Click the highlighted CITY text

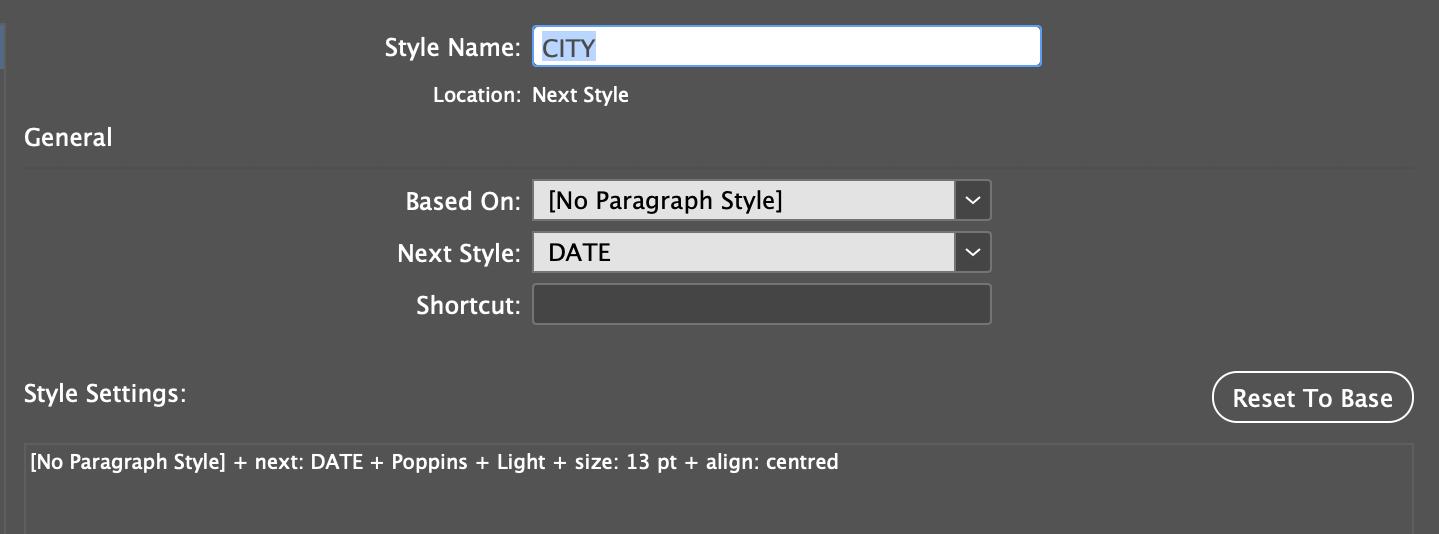[569, 47]
